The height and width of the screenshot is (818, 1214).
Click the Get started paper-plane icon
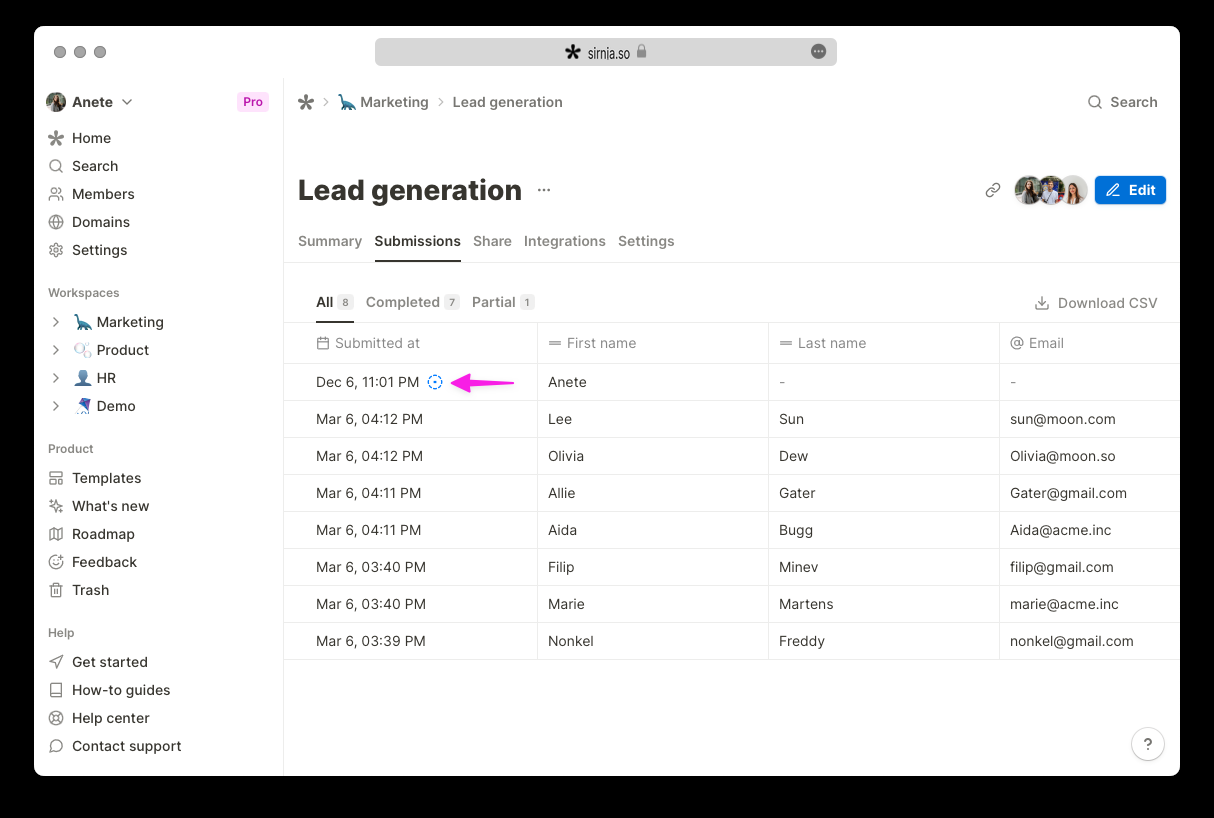coord(56,662)
